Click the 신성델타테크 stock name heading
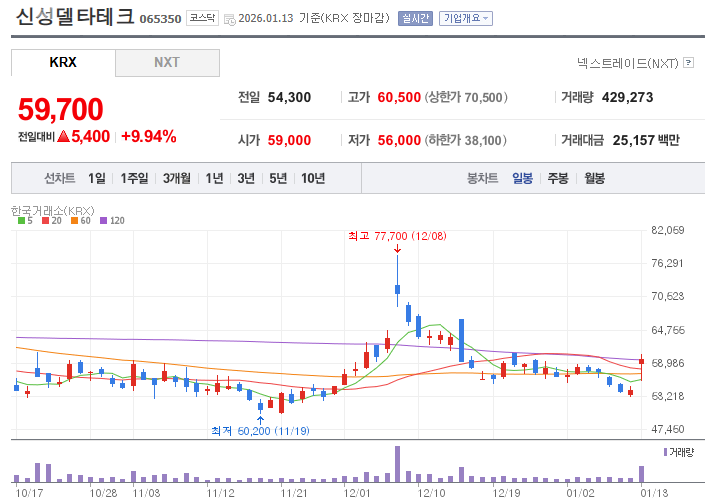705x501 pixels. [75, 17]
